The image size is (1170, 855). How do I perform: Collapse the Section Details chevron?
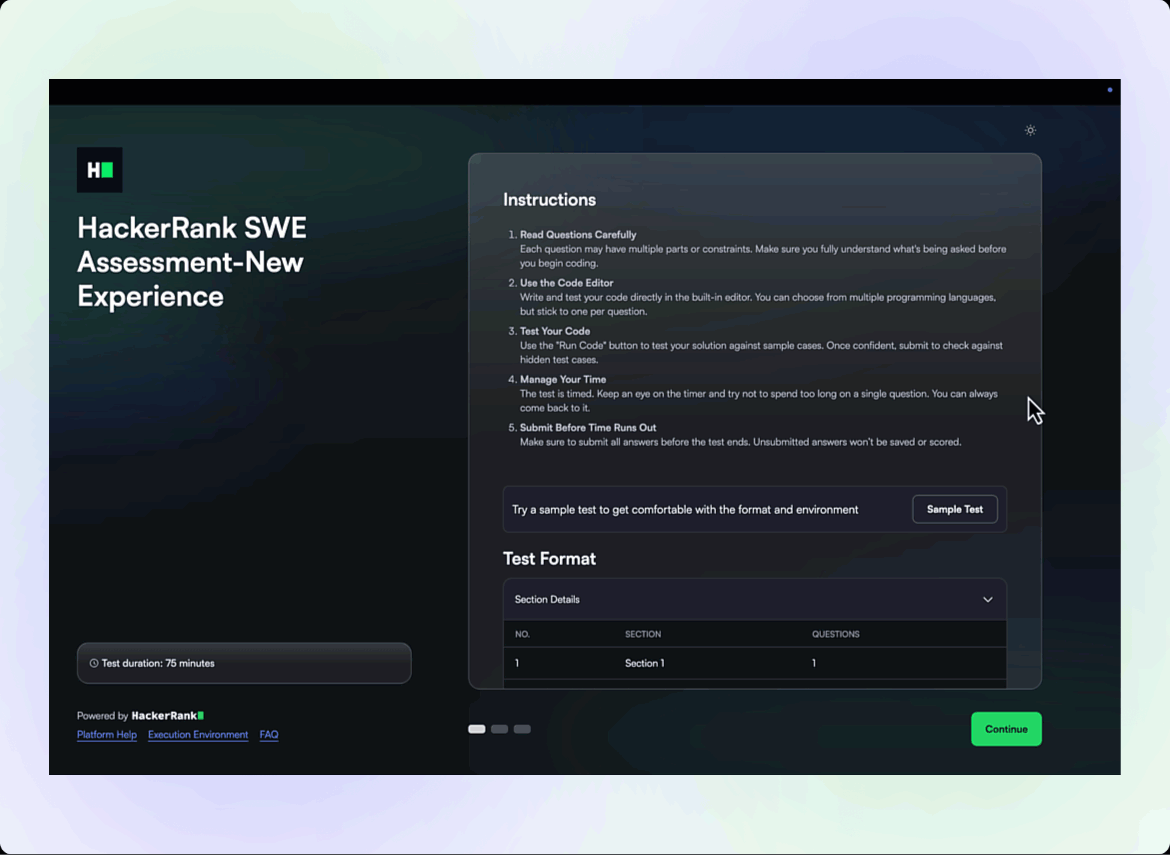pos(987,600)
